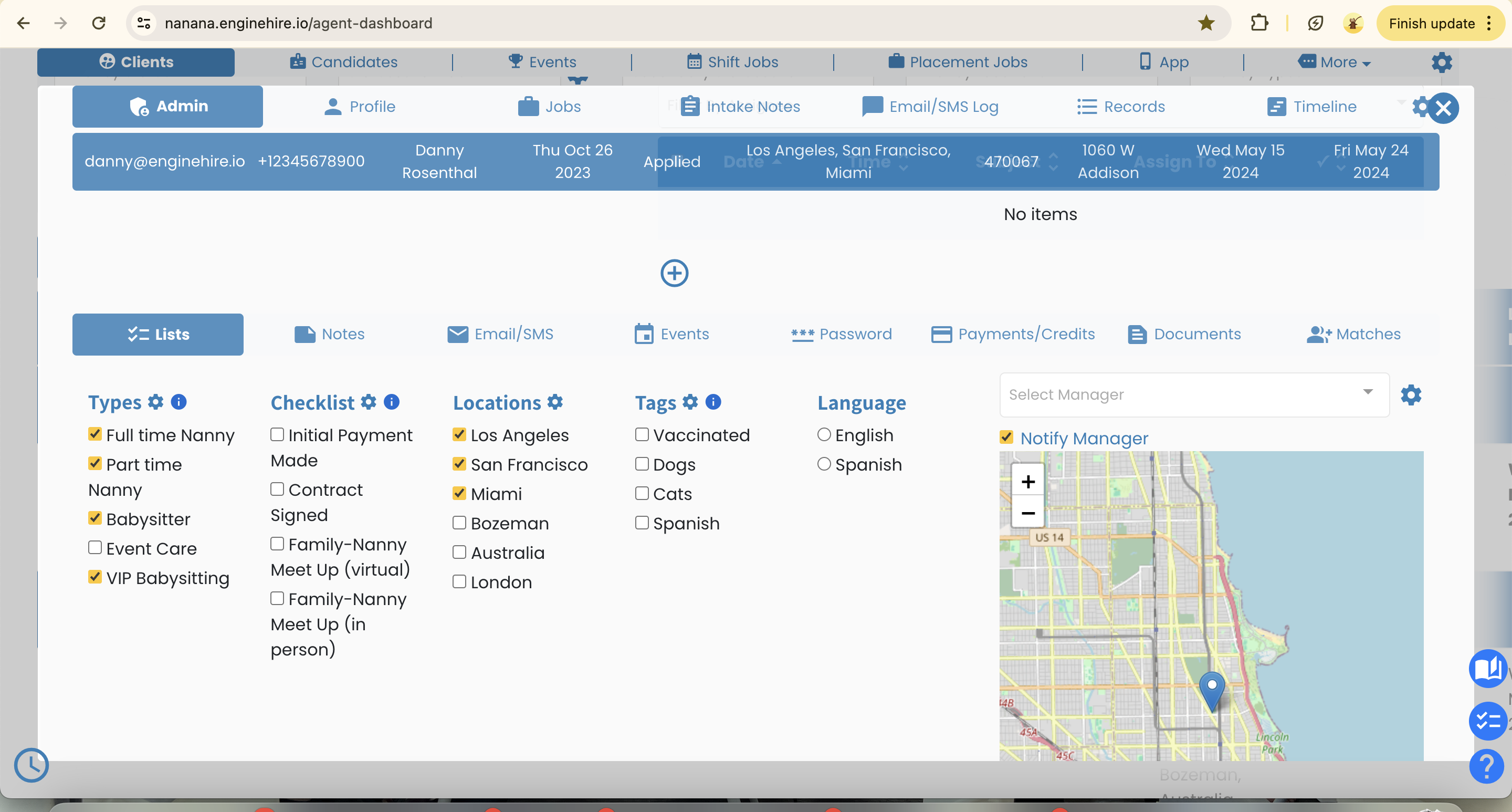Switch to the Candidates section
Image resolution: width=1512 pixels, height=812 pixels.
tap(343, 61)
